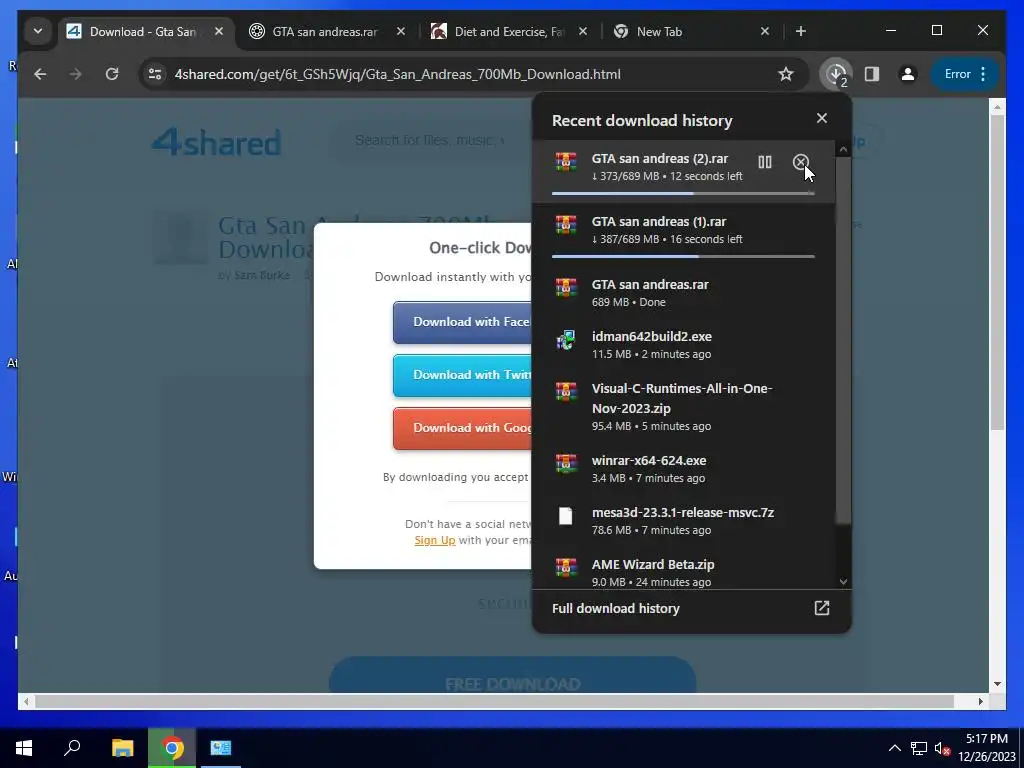Pause the GTA san andreas (2).rar download

[x=765, y=162]
